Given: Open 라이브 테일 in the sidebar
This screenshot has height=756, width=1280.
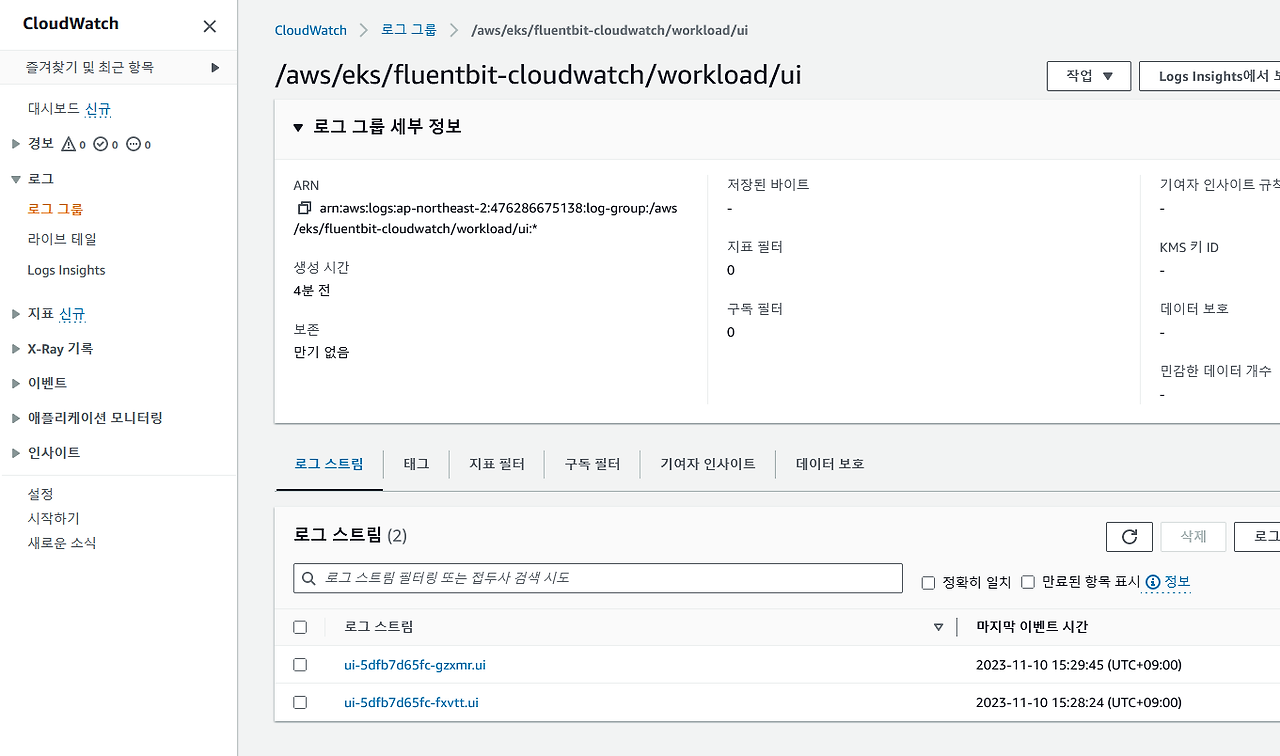Looking at the screenshot, I should (62, 240).
